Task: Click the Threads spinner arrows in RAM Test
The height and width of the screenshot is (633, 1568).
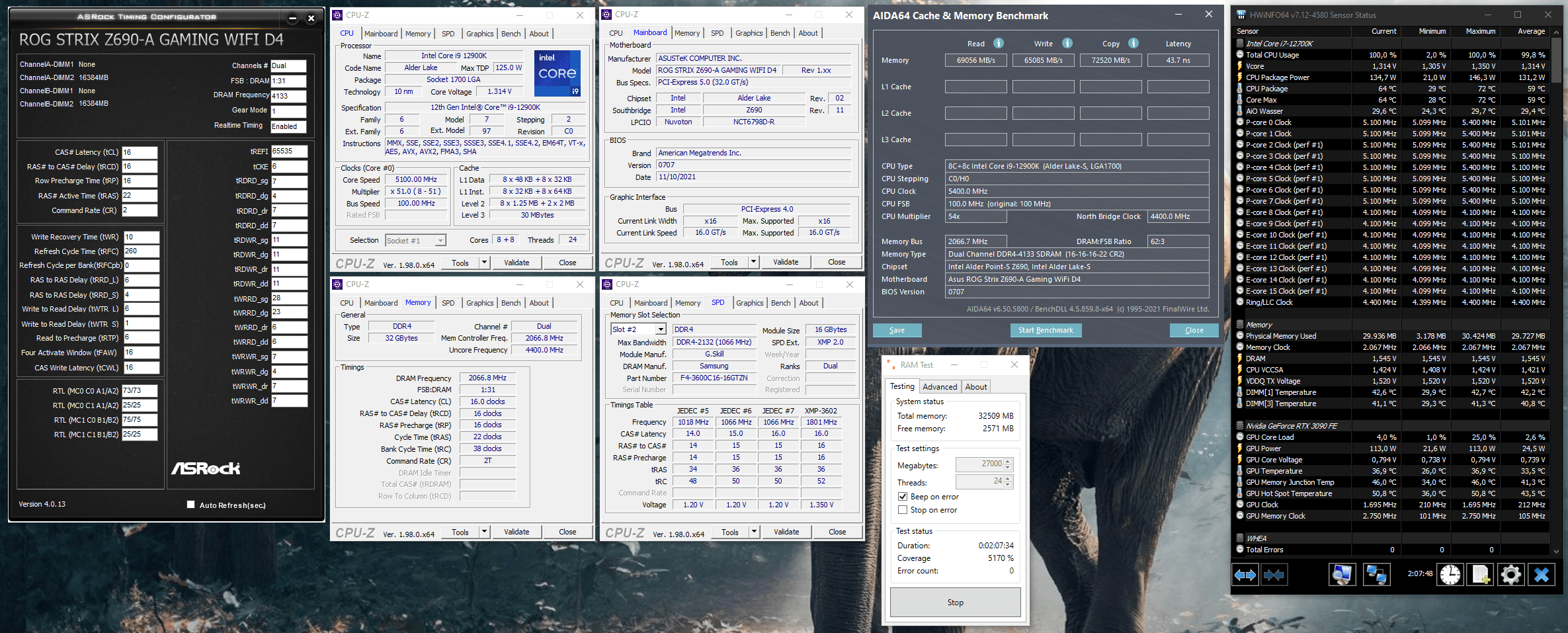Action: [x=1008, y=482]
